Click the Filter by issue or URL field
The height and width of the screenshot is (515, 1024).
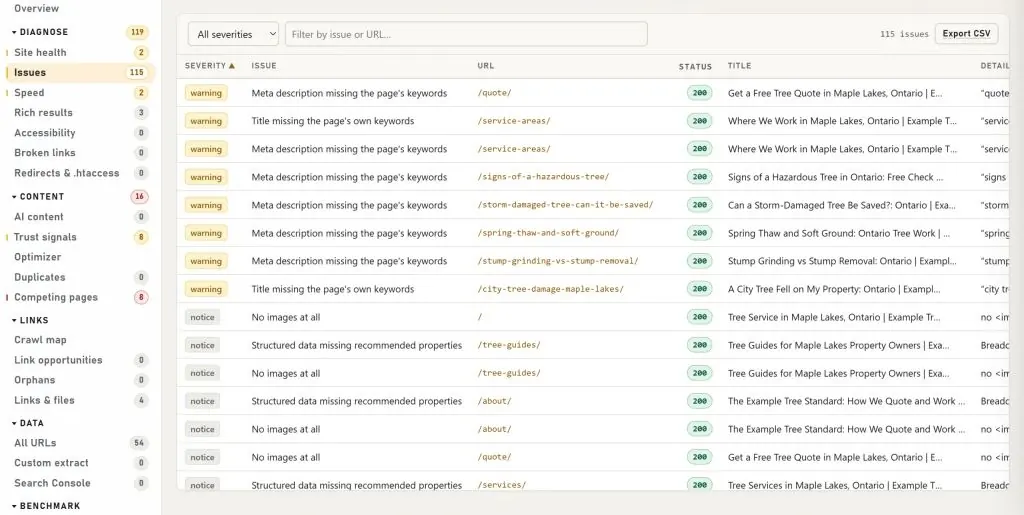click(x=466, y=34)
